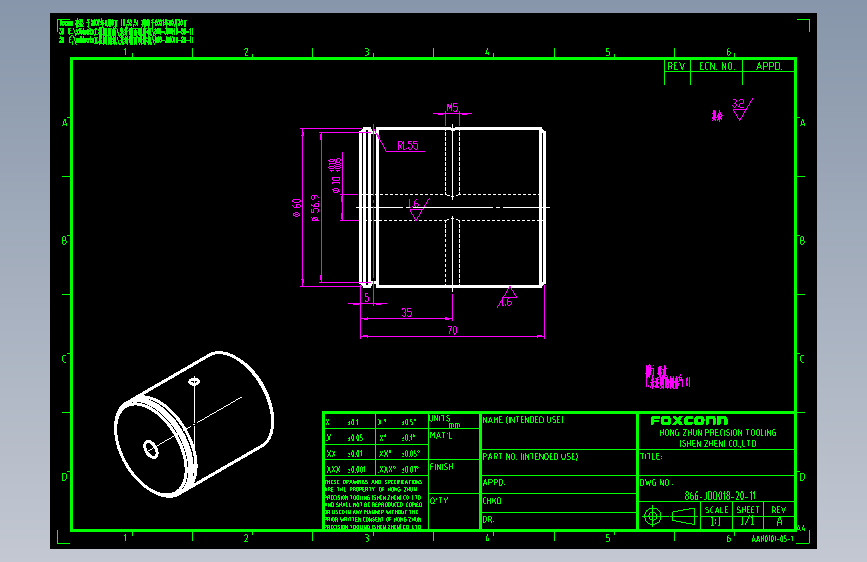Select the REV label beside SHEET
Image resolution: width=867 pixels, height=562 pixels.
click(779, 509)
